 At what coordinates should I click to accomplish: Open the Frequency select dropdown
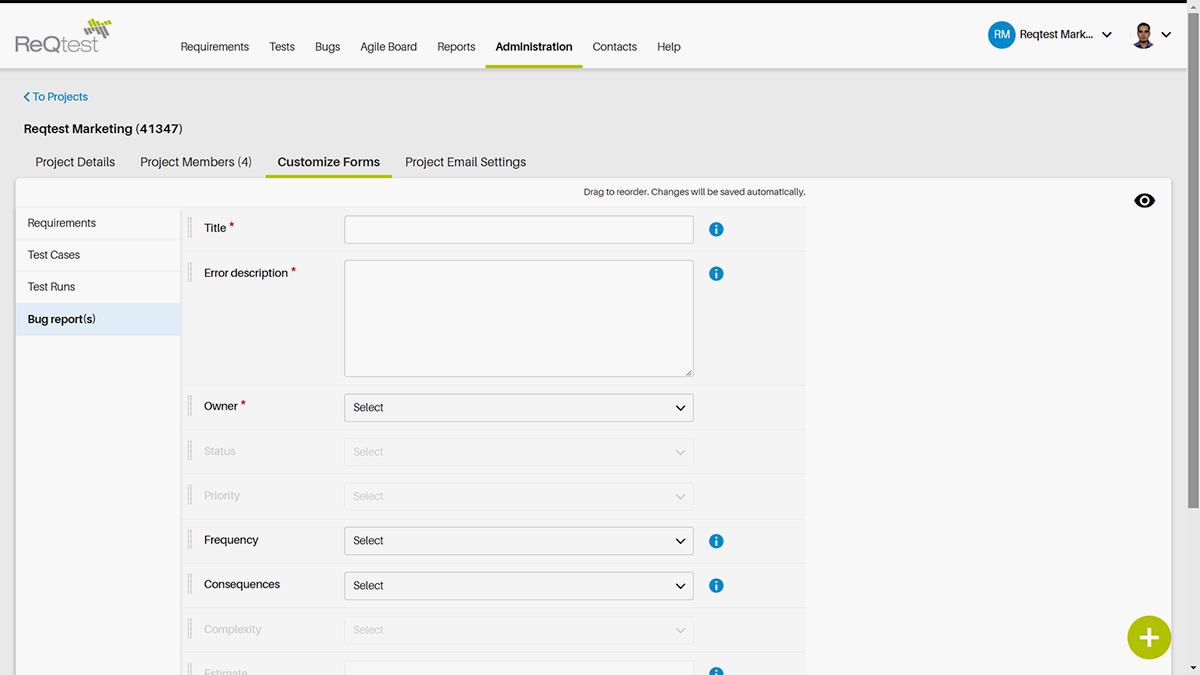(x=518, y=541)
